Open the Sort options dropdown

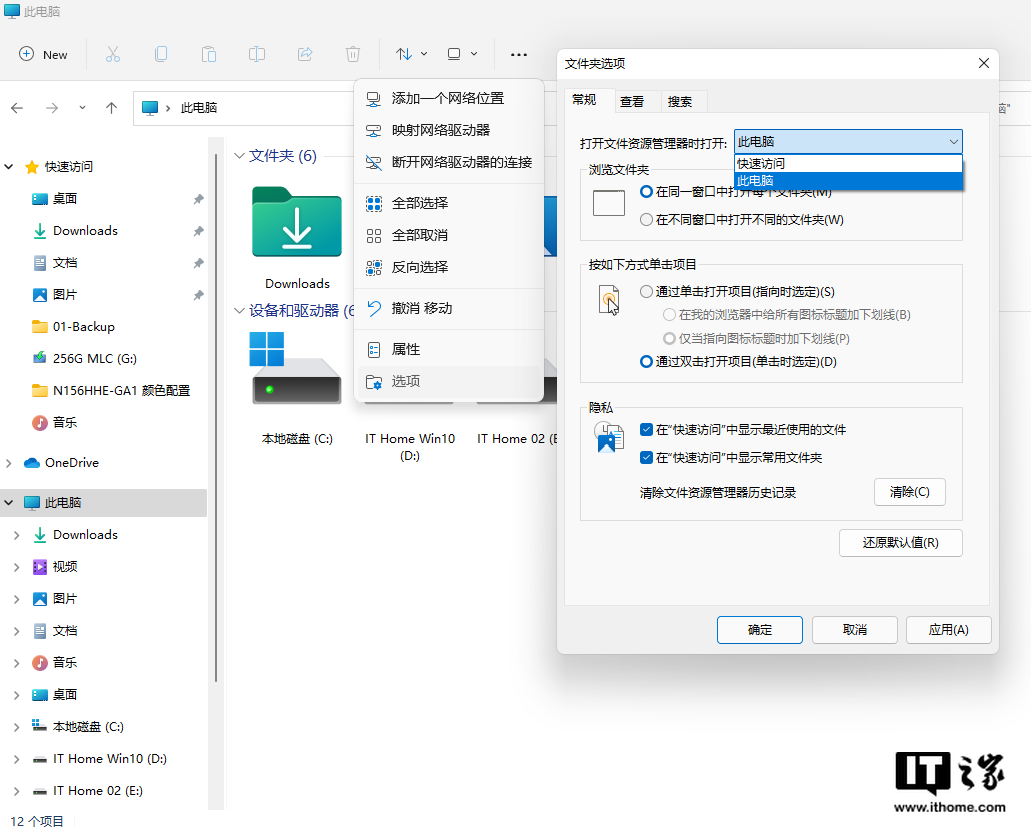pos(411,54)
